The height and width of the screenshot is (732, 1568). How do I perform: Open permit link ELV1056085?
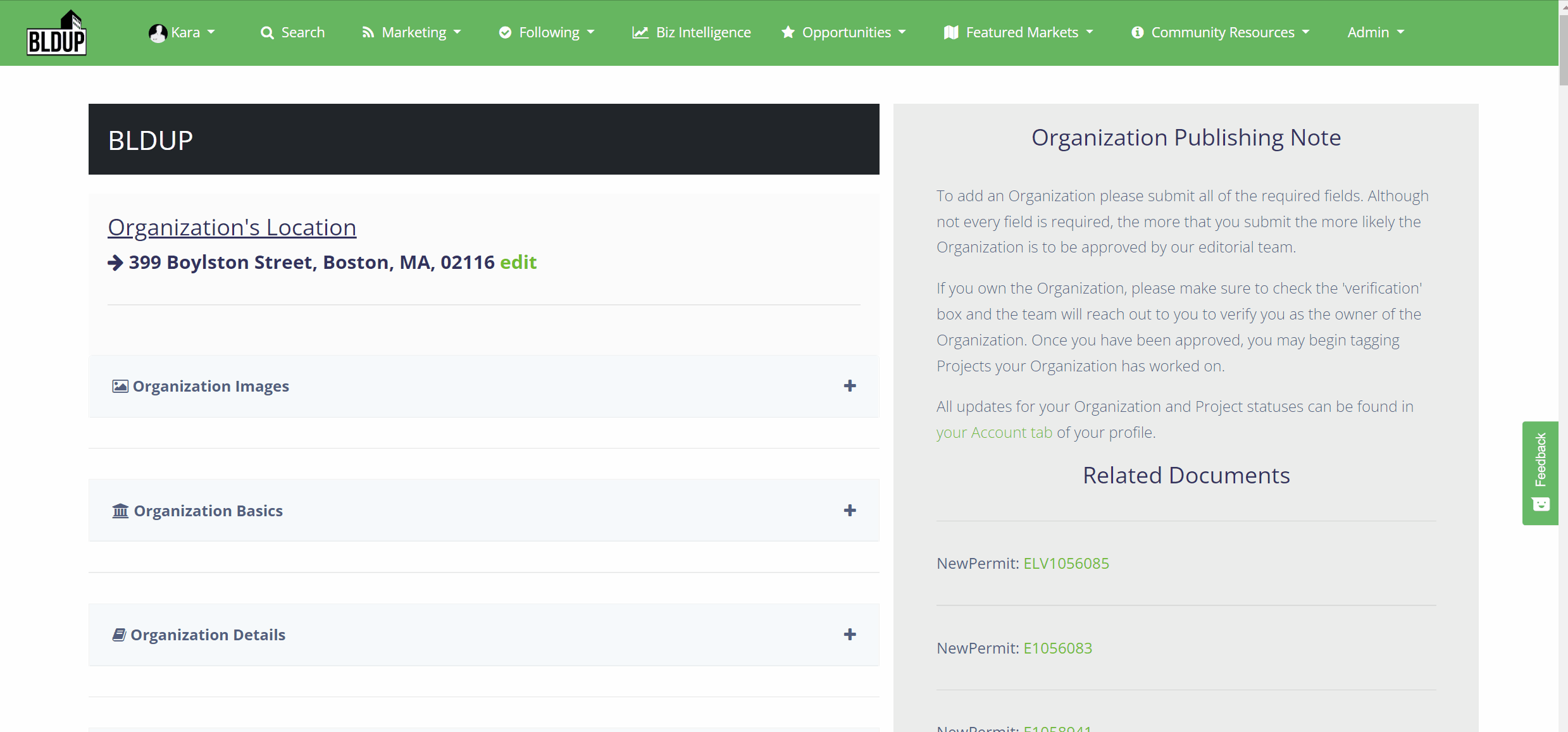(x=1066, y=563)
